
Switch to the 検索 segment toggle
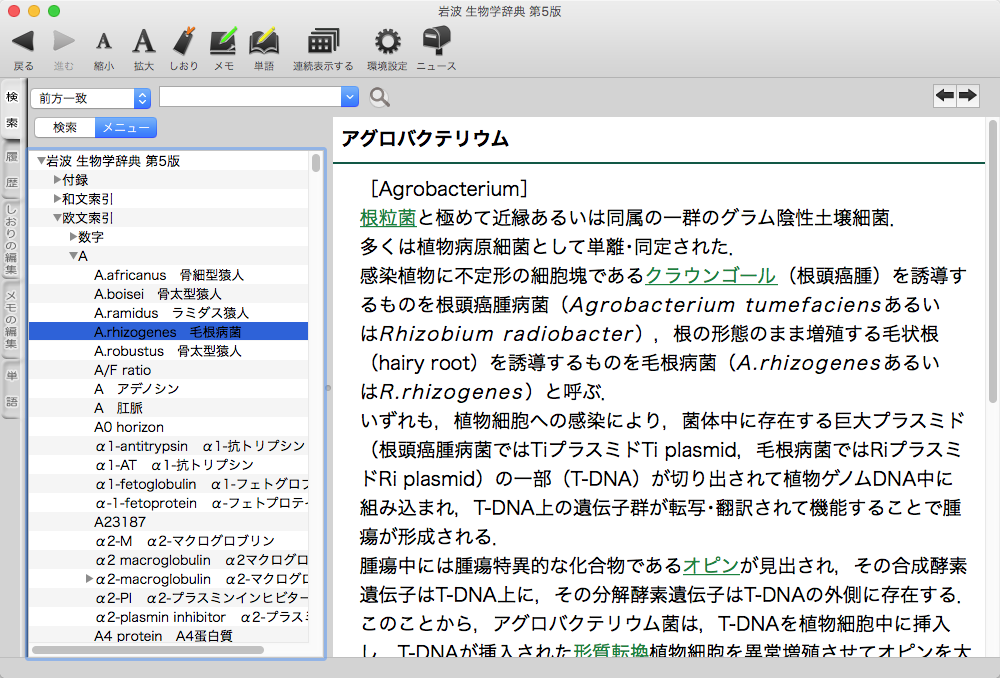pos(65,127)
